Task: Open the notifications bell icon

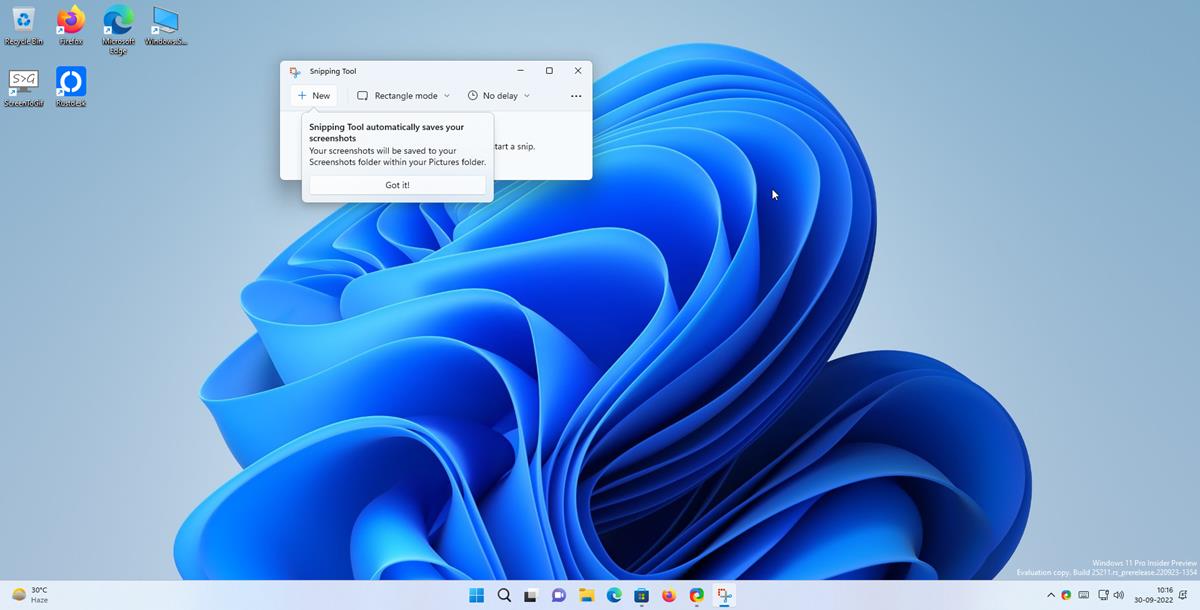Action: point(1184,595)
